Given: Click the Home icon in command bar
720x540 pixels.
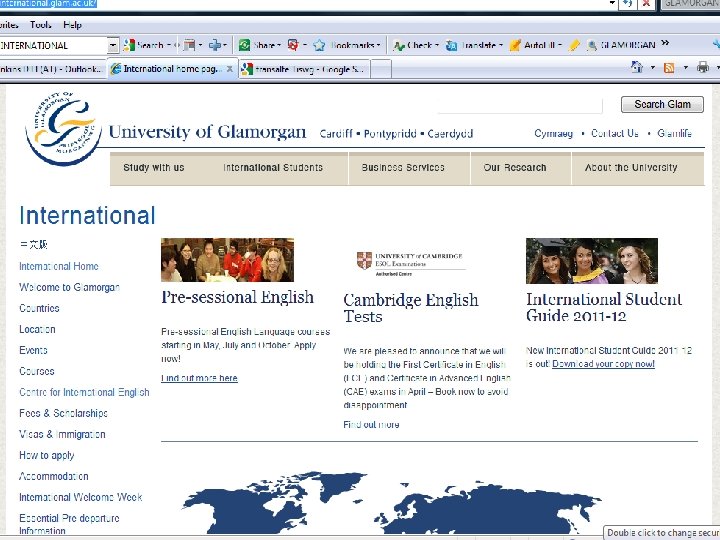Looking at the screenshot, I should click(637, 68).
